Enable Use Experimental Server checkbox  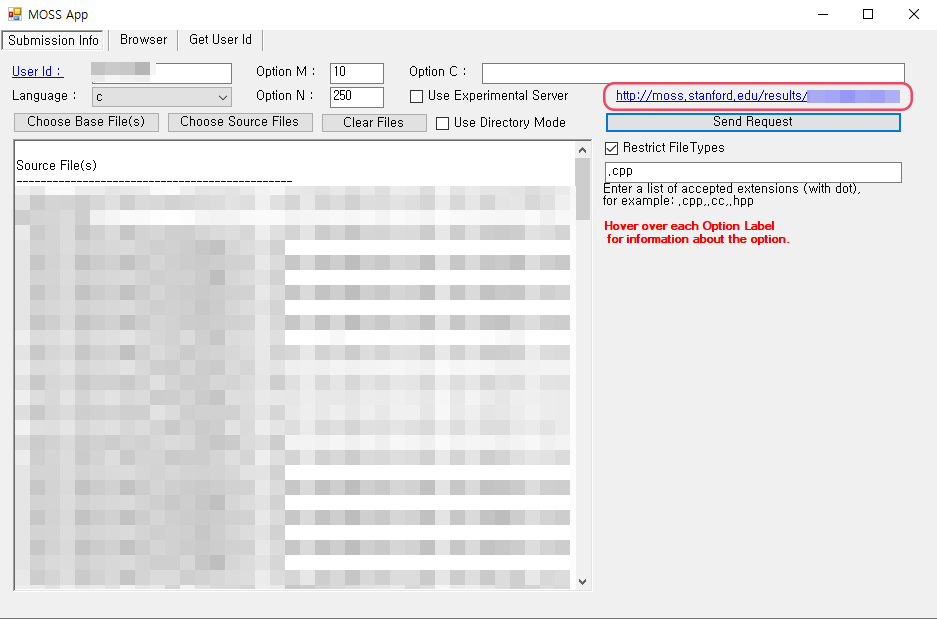pos(417,96)
